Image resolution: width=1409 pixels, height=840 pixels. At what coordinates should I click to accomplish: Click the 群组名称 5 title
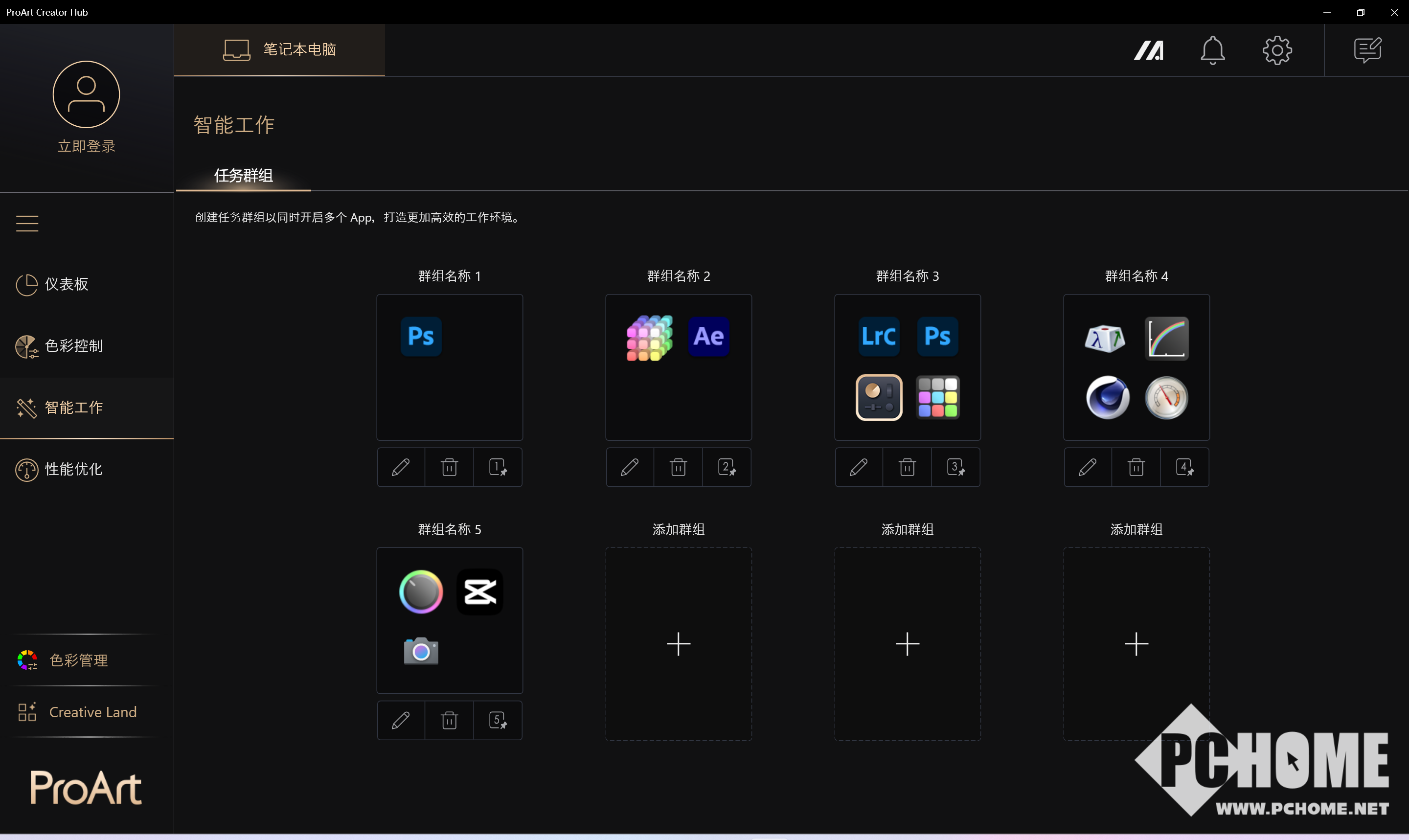click(x=449, y=529)
